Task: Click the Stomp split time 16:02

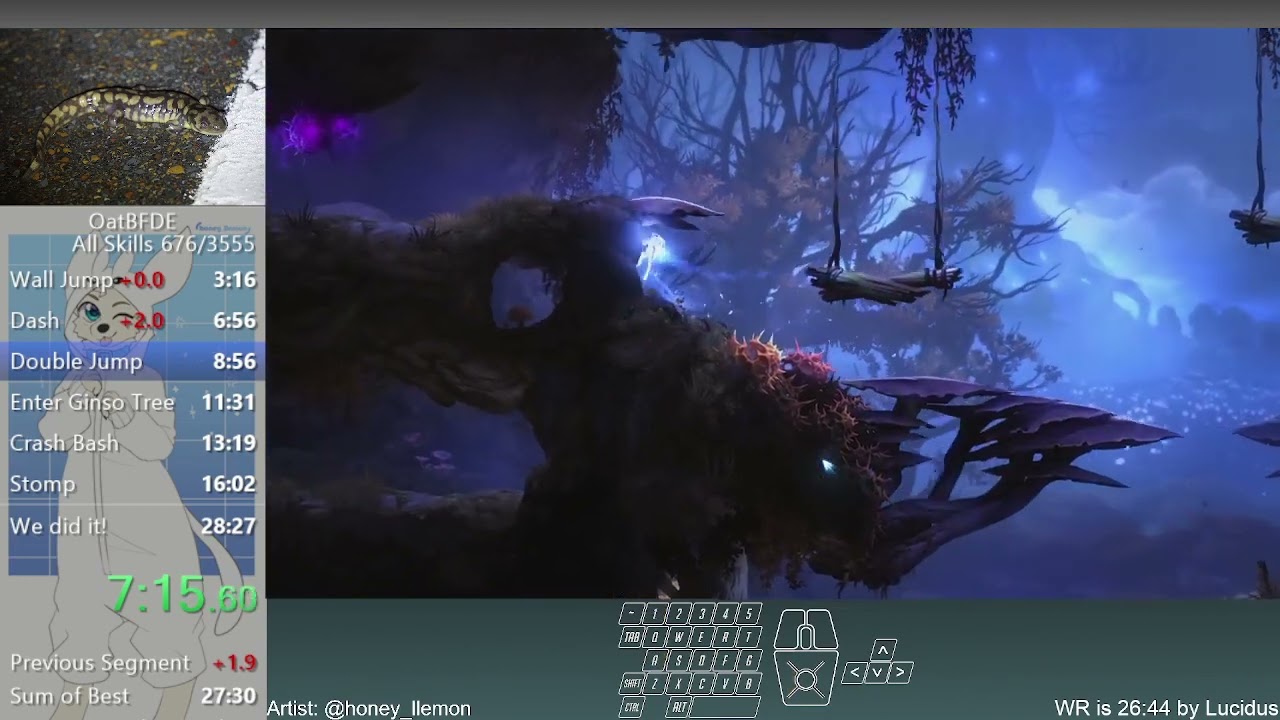Action: [x=228, y=485]
